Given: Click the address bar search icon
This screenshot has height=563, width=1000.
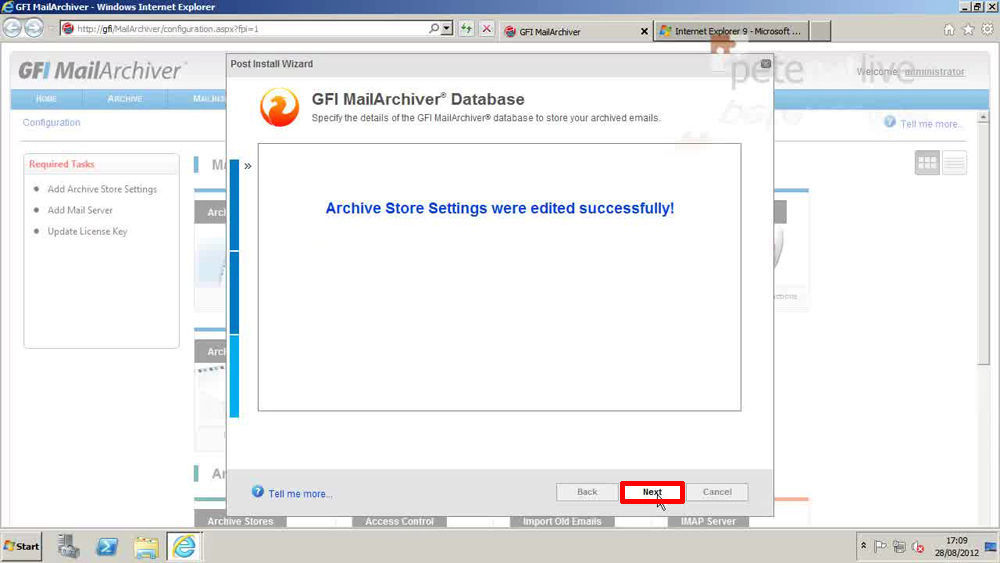Looking at the screenshot, I should (x=434, y=28).
